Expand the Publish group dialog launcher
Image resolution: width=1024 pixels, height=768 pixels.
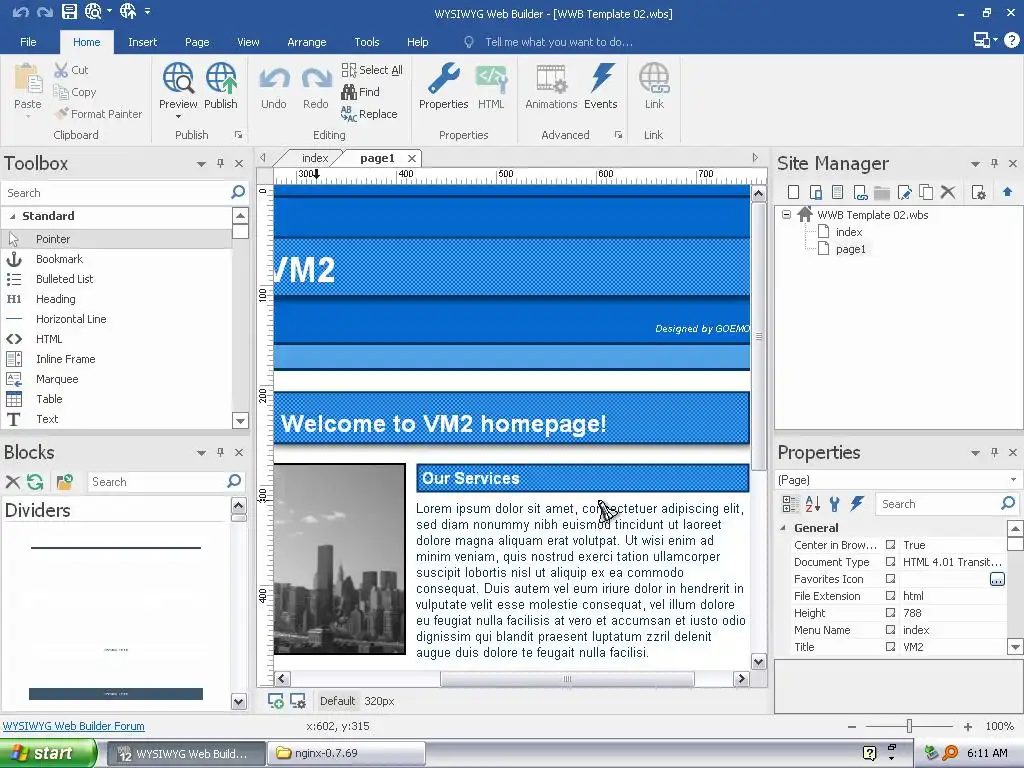tap(238, 135)
